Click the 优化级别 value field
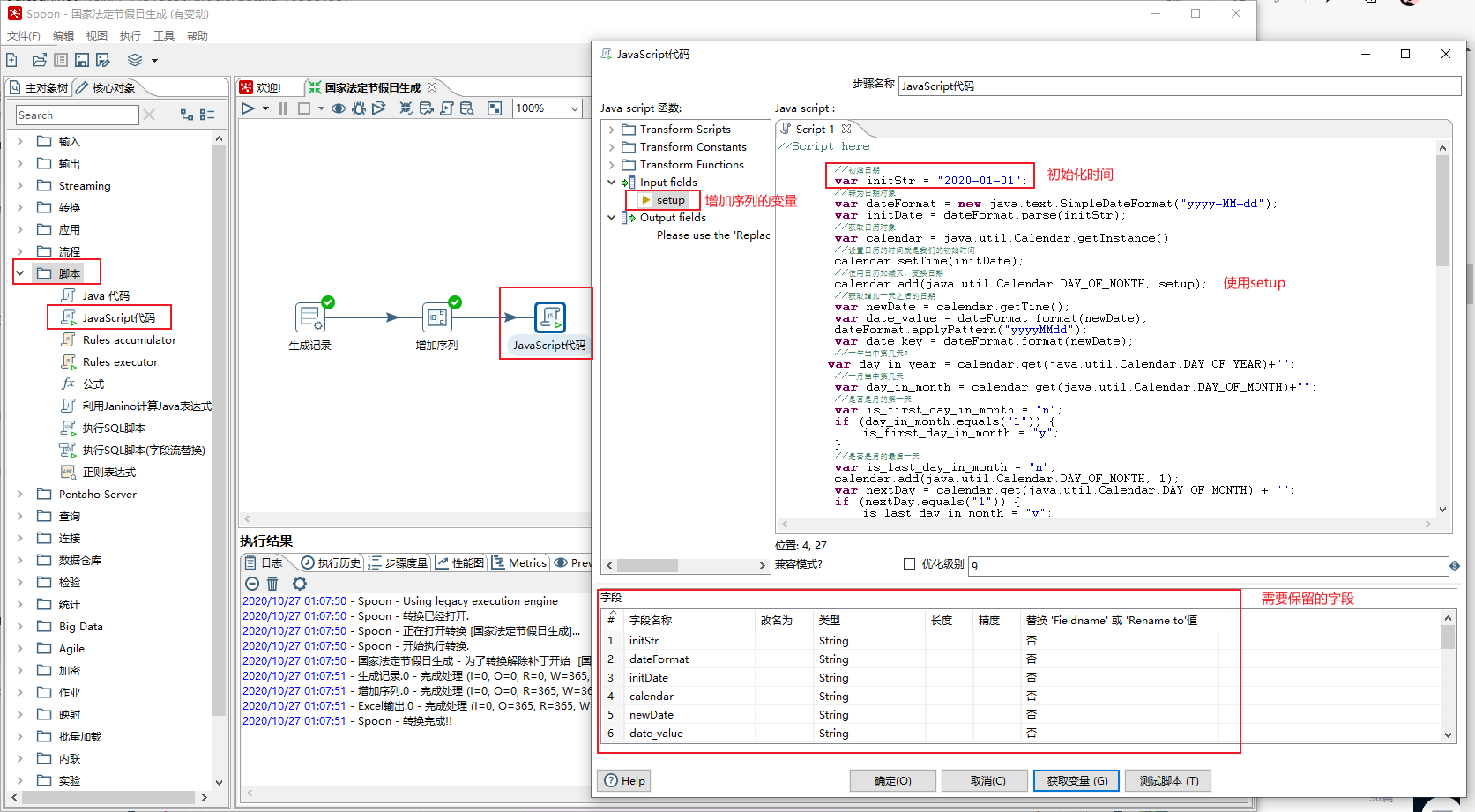 coord(1208,565)
